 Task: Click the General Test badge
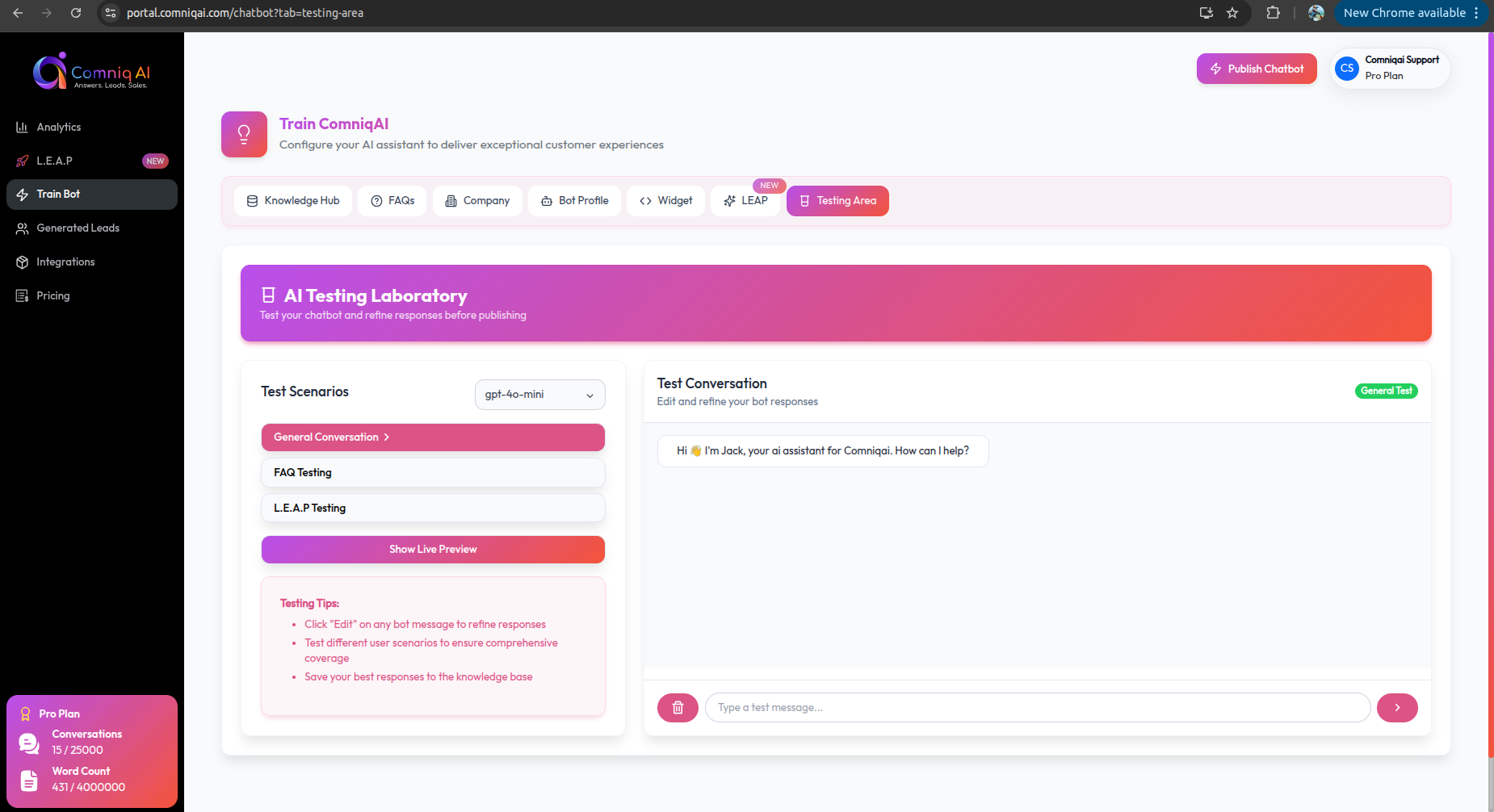pos(1386,391)
